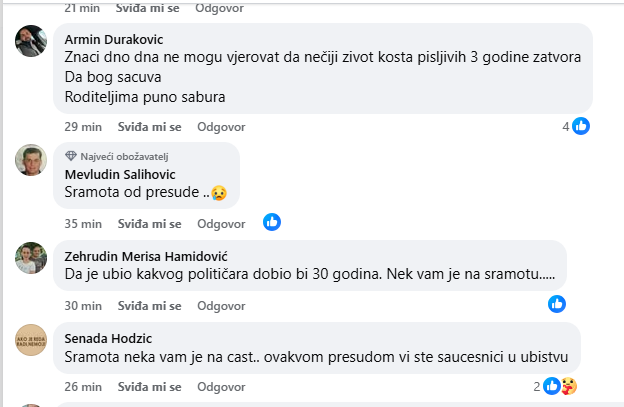
Task: Open Zehrudin Merisa Hamidović's profile picture
Action: (32, 258)
